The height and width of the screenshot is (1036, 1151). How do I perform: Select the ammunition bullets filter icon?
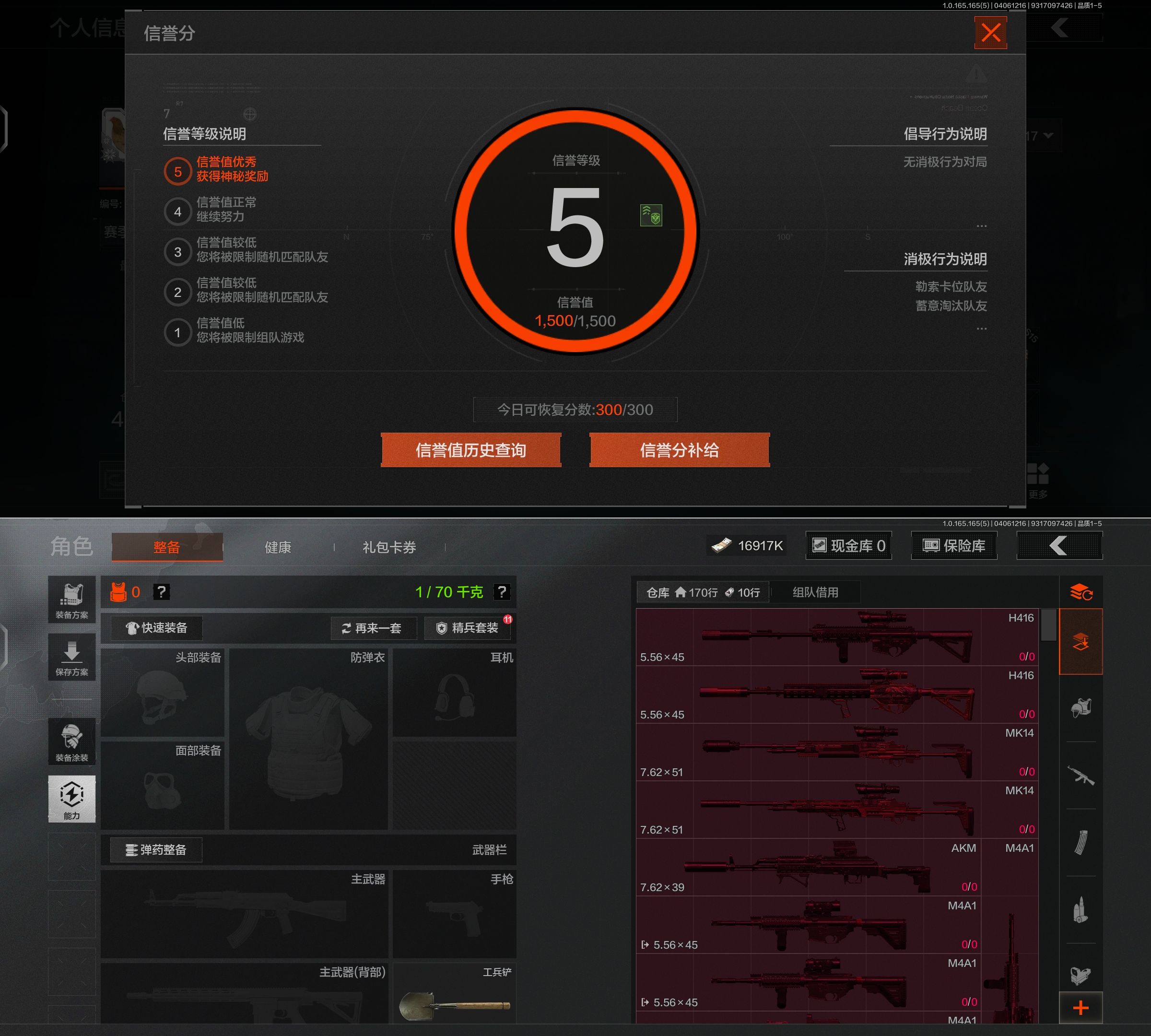[x=1081, y=910]
